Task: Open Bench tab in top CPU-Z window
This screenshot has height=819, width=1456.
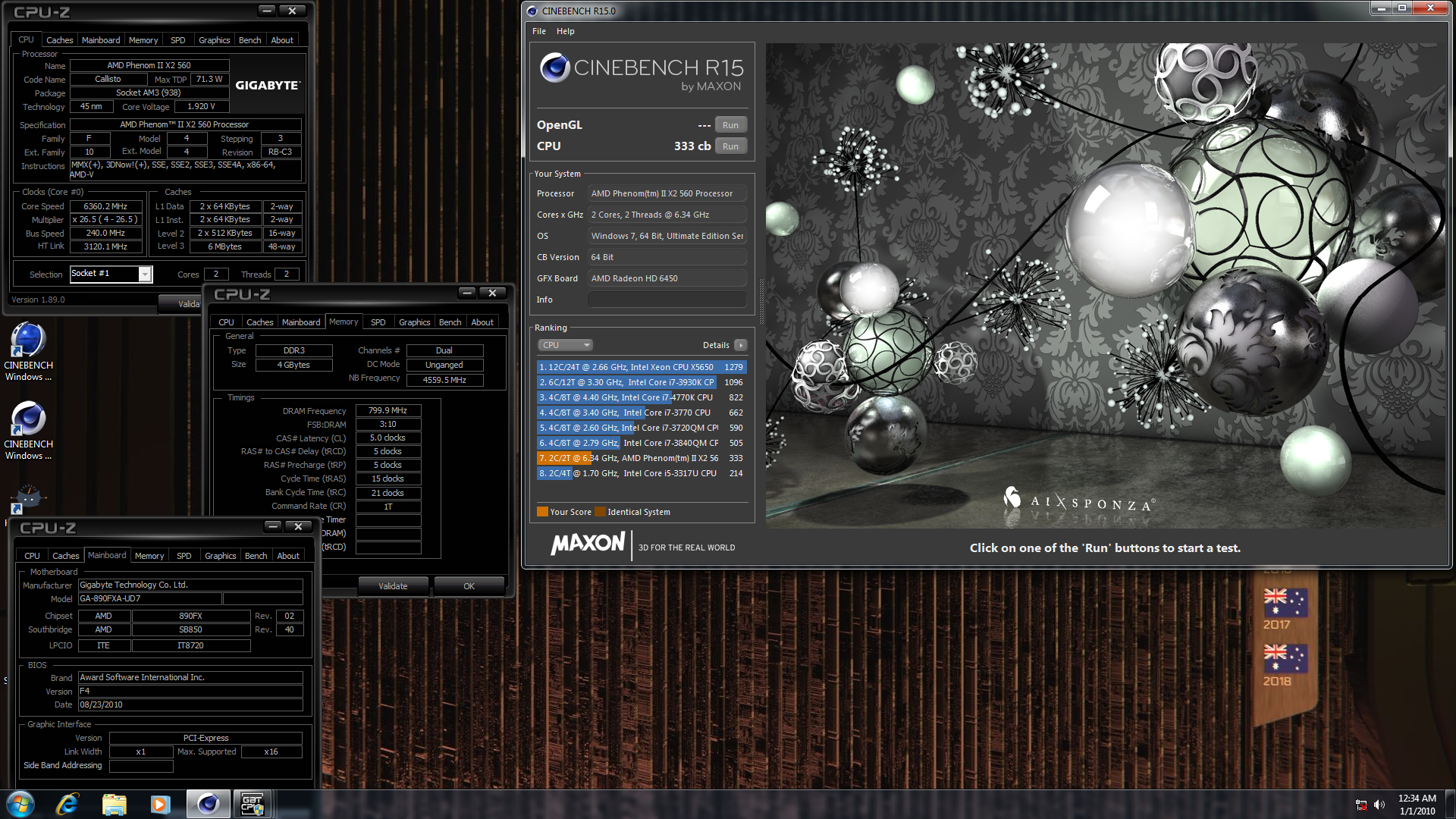Action: [x=249, y=40]
